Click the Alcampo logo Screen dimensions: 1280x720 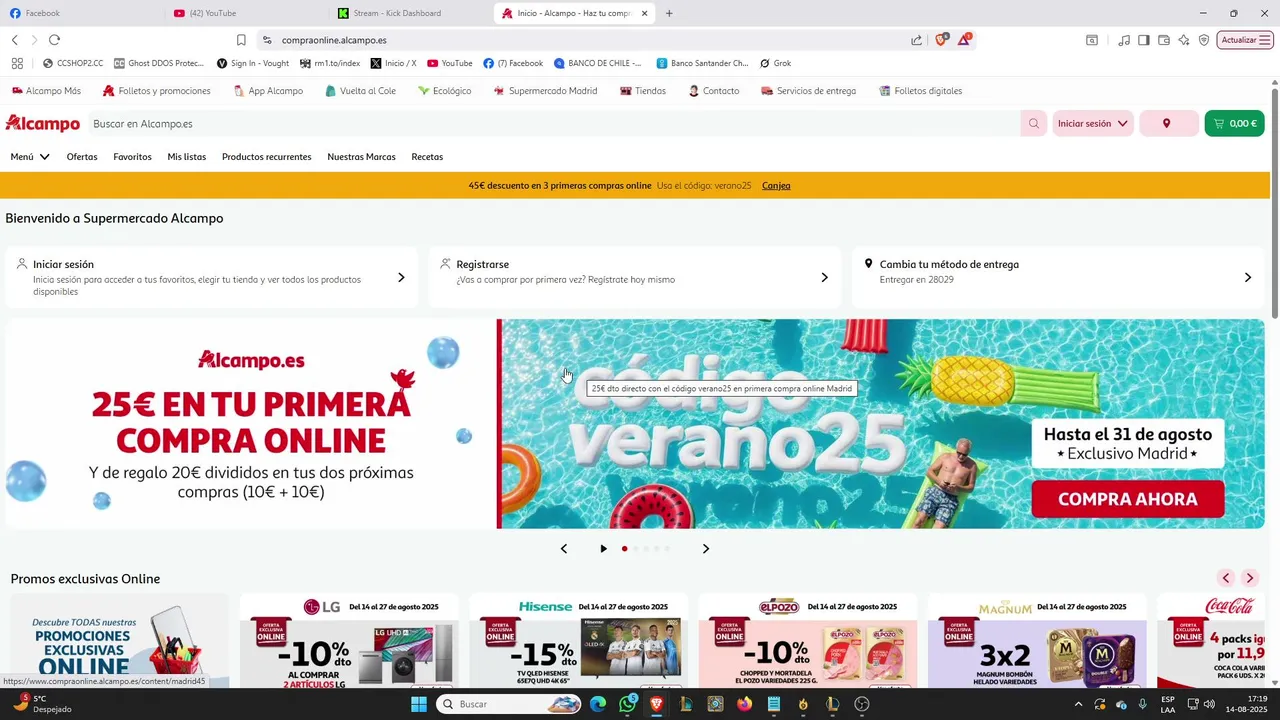coord(42,123)
